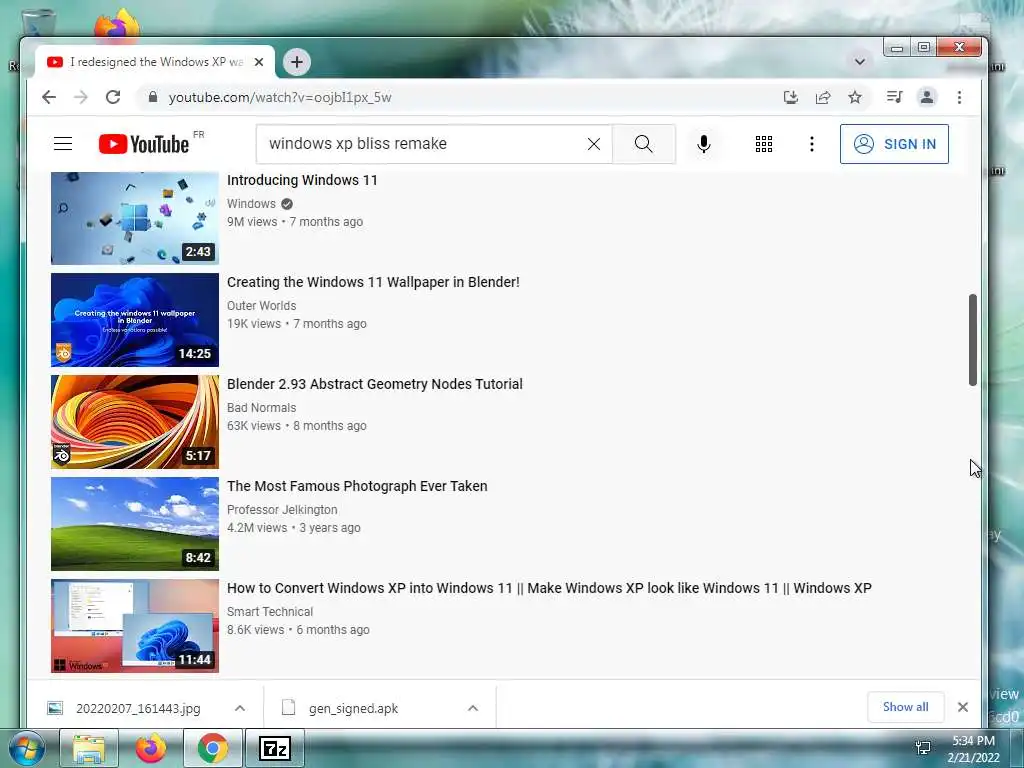The height and width of the screenshot is (768, 1024).
Task: Visit the Professor Jelkington channel
Action: click(x=282, y=509)
